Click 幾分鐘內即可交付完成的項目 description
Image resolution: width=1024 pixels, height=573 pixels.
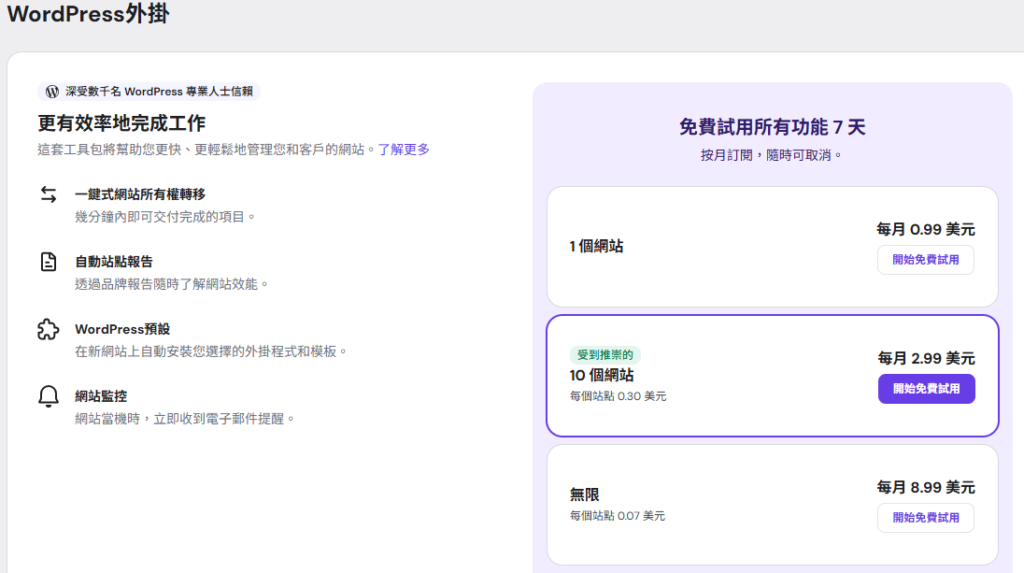point(165,217)
